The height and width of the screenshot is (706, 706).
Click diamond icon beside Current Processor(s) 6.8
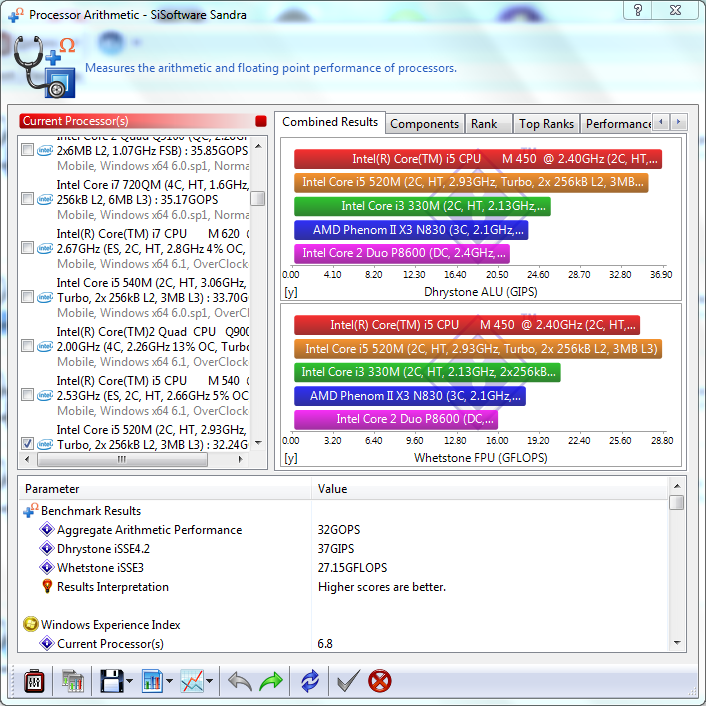[47, 643]
